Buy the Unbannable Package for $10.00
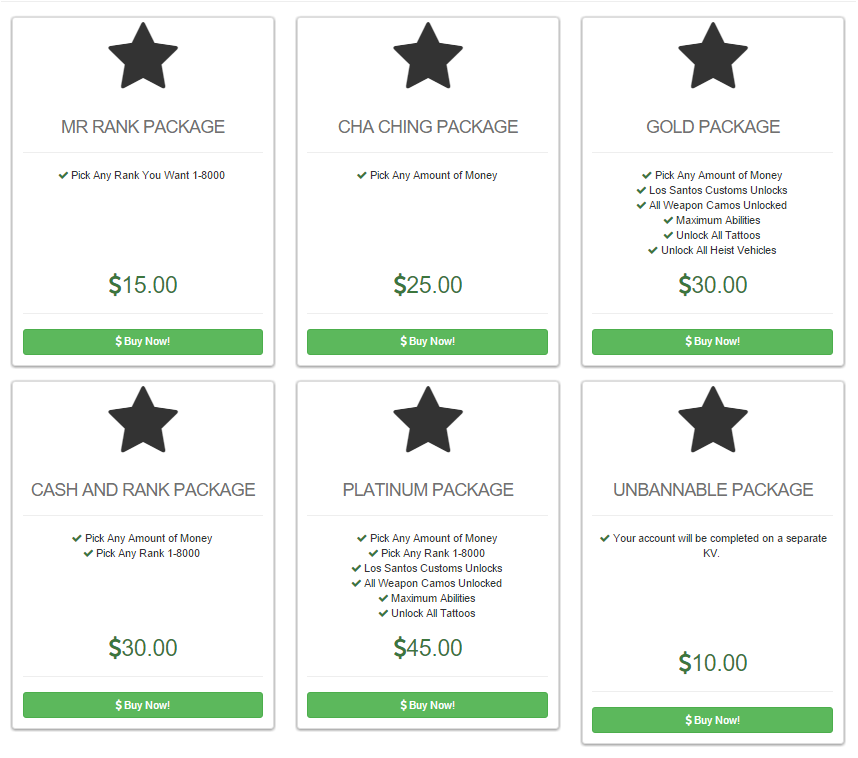Viewport: 858px width, 758px height. (x=712, y=720)
